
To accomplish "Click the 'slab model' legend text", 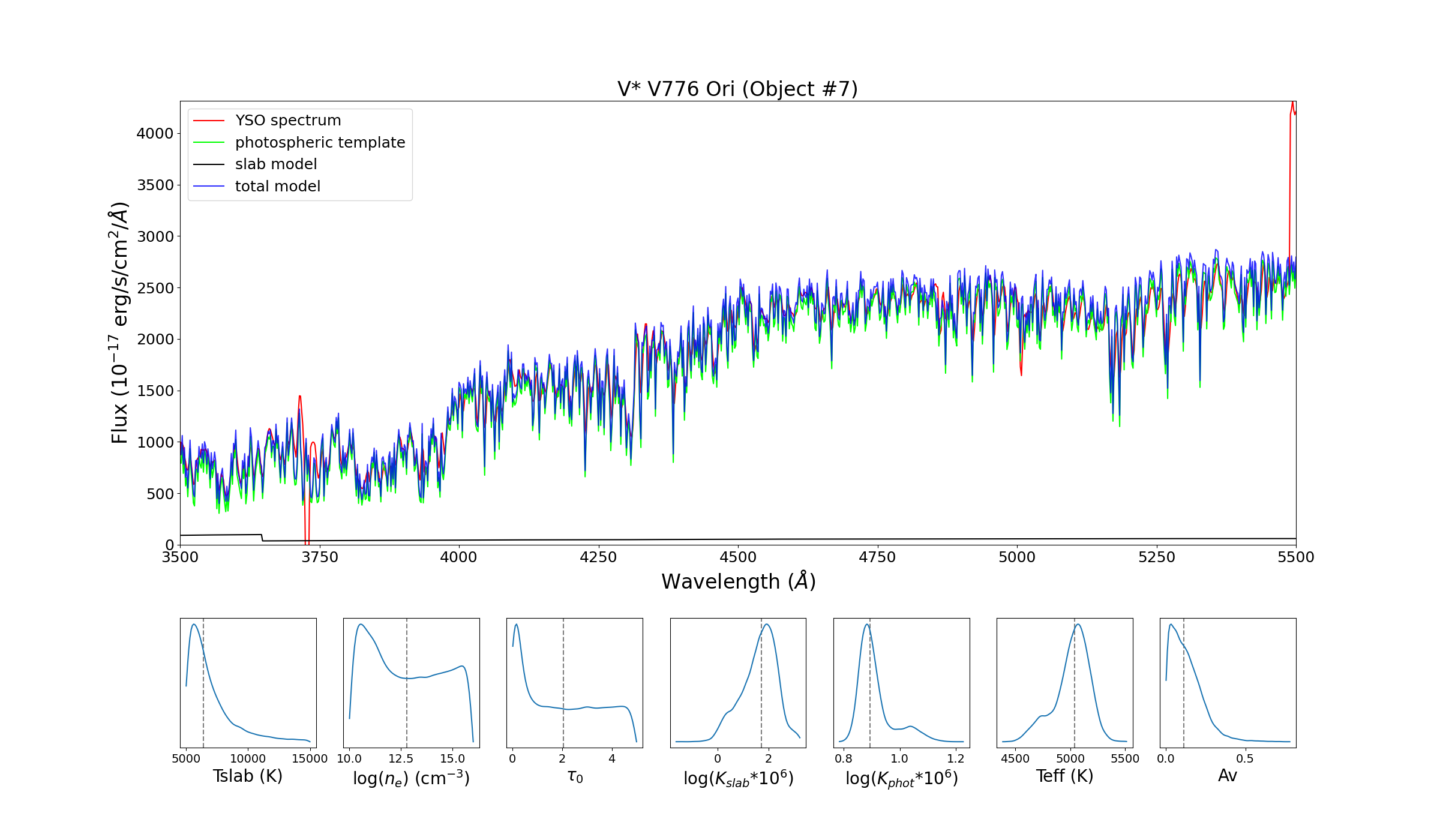I will [x=276, y=164].
